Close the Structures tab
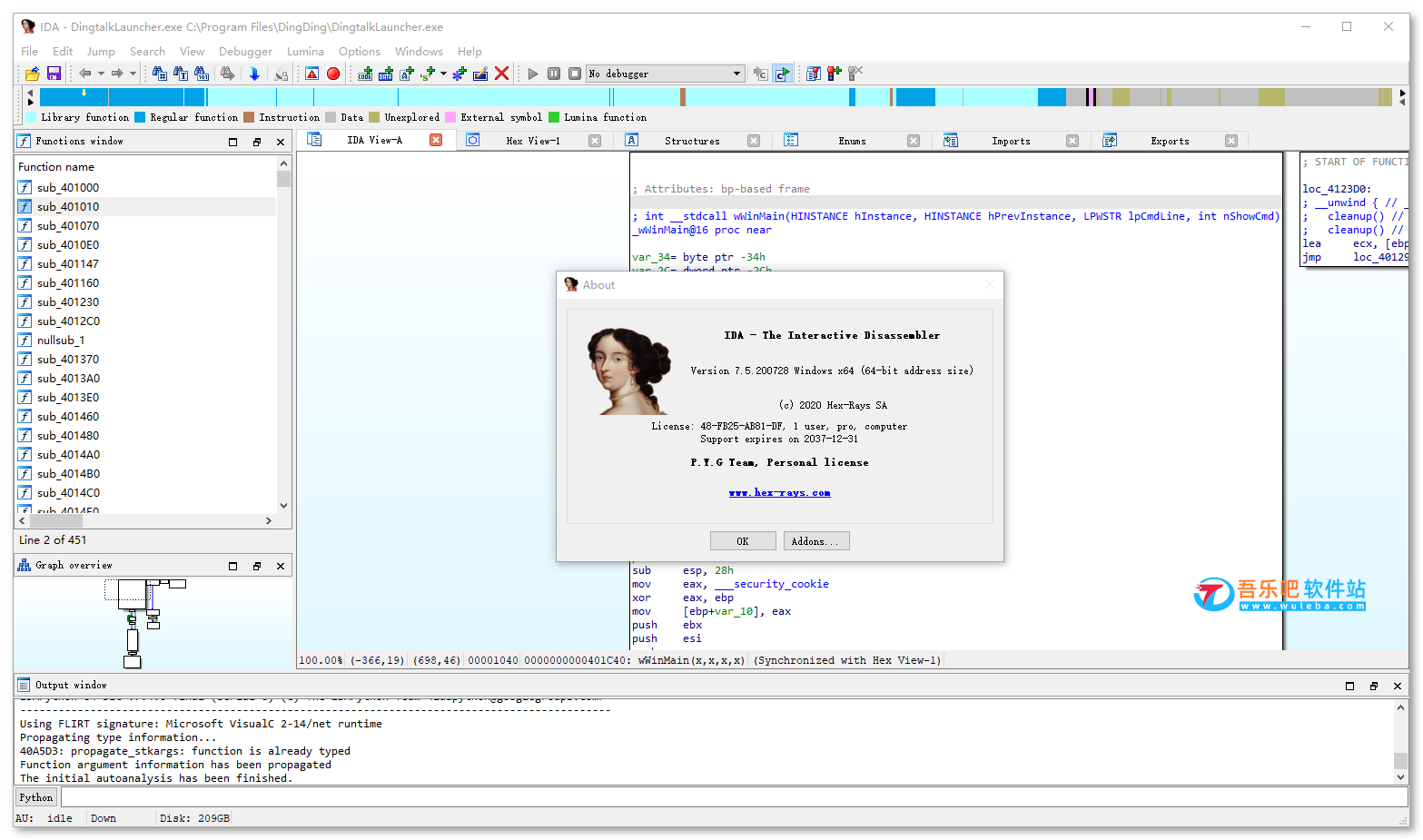Image resolution: width=1423 pixels, height=840 pixels. [x=754, y=141]
